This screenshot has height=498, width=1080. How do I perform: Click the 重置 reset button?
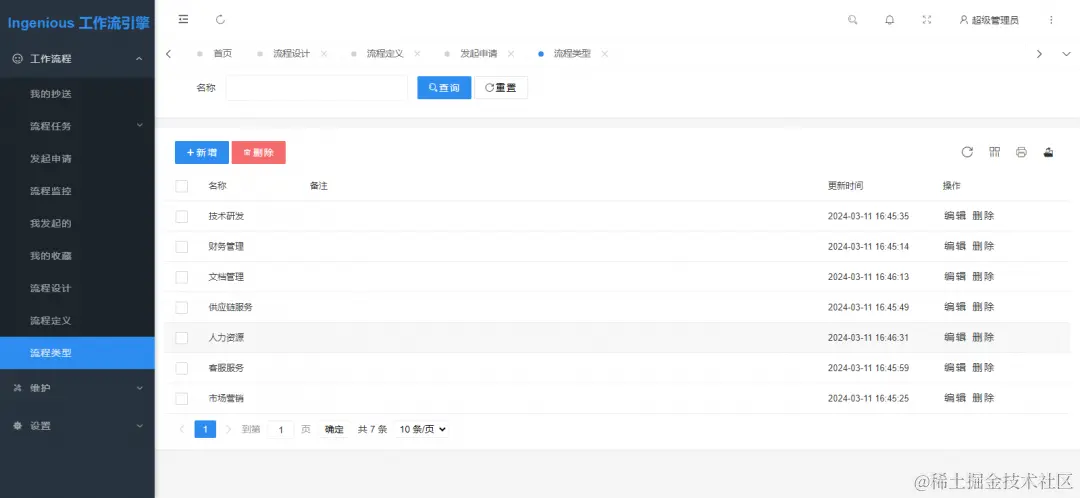pos(501,88)
